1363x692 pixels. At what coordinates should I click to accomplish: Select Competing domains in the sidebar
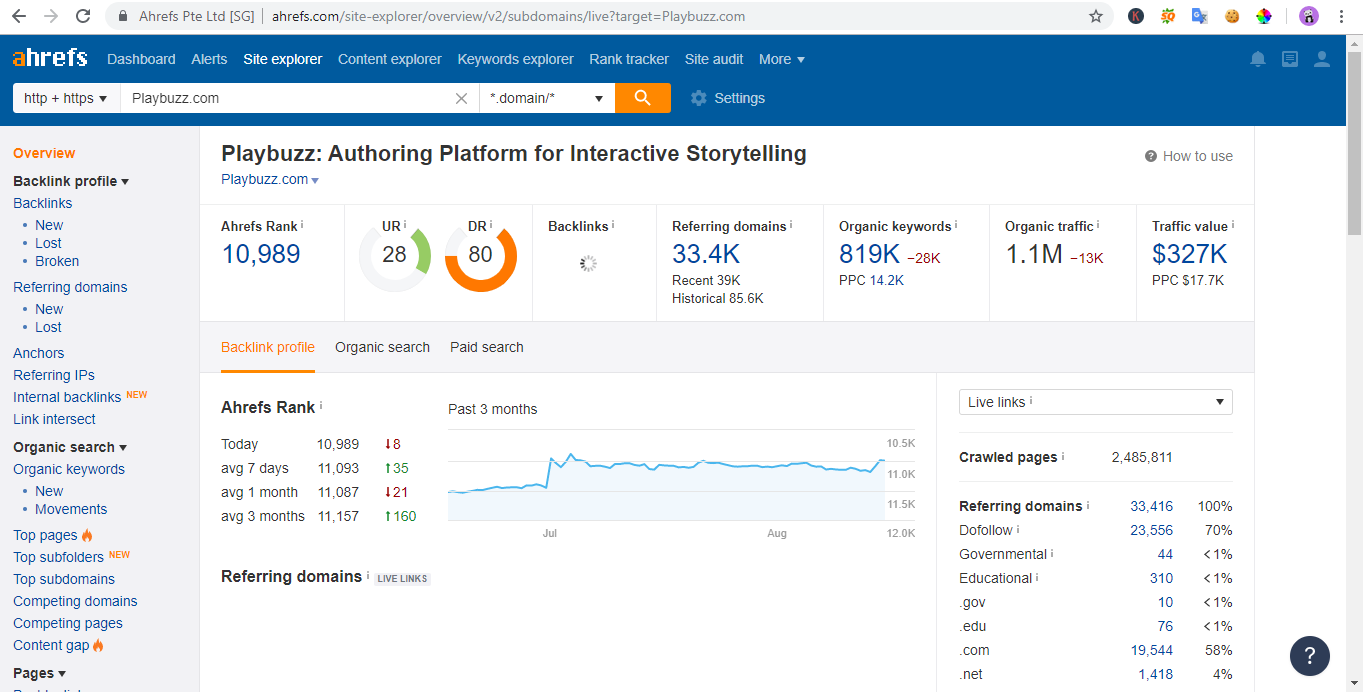pos(74,601)
